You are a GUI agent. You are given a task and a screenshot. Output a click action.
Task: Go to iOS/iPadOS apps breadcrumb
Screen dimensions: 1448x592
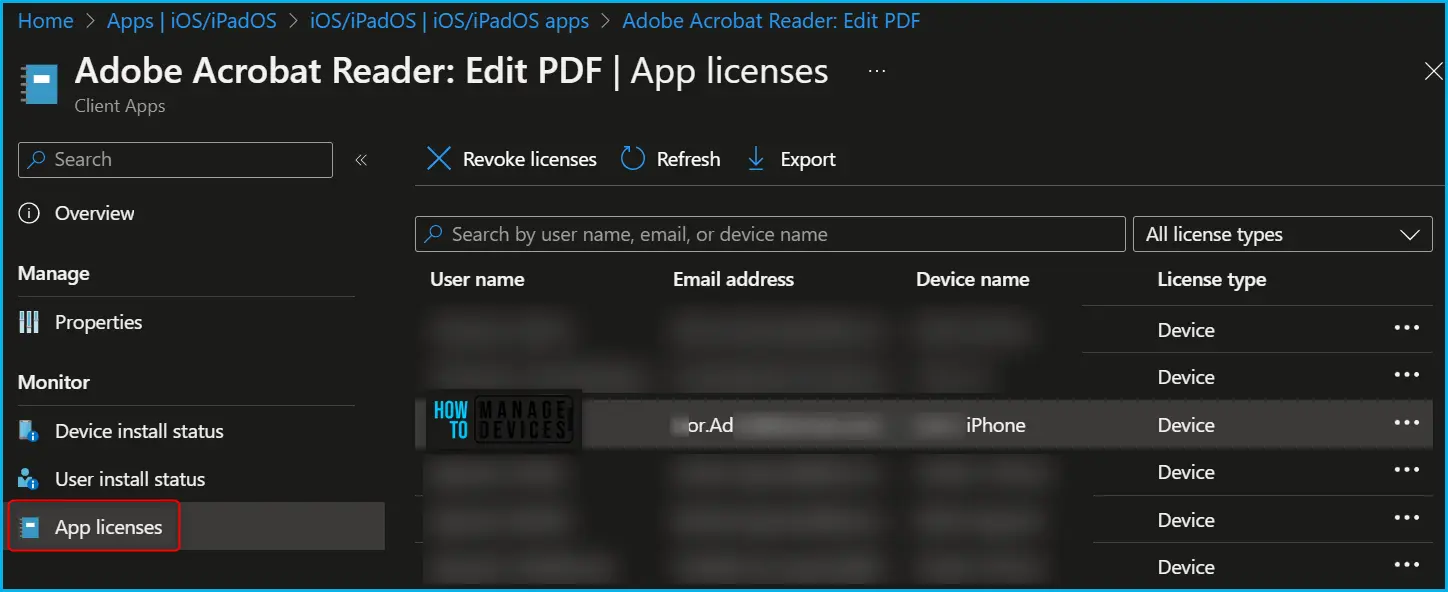point(449,20)
